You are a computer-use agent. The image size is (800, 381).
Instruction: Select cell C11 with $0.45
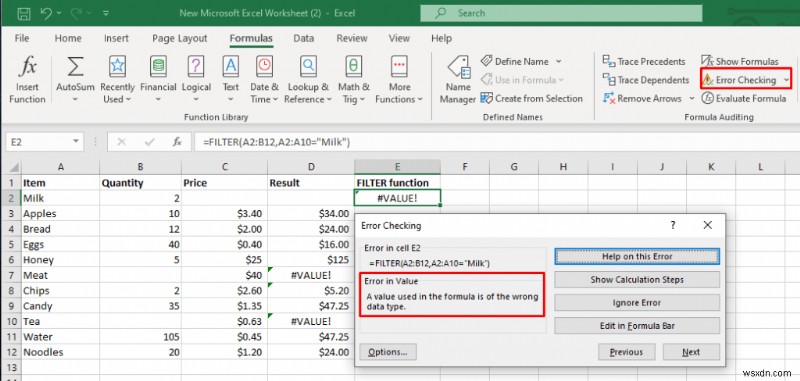tap(223, 337)
